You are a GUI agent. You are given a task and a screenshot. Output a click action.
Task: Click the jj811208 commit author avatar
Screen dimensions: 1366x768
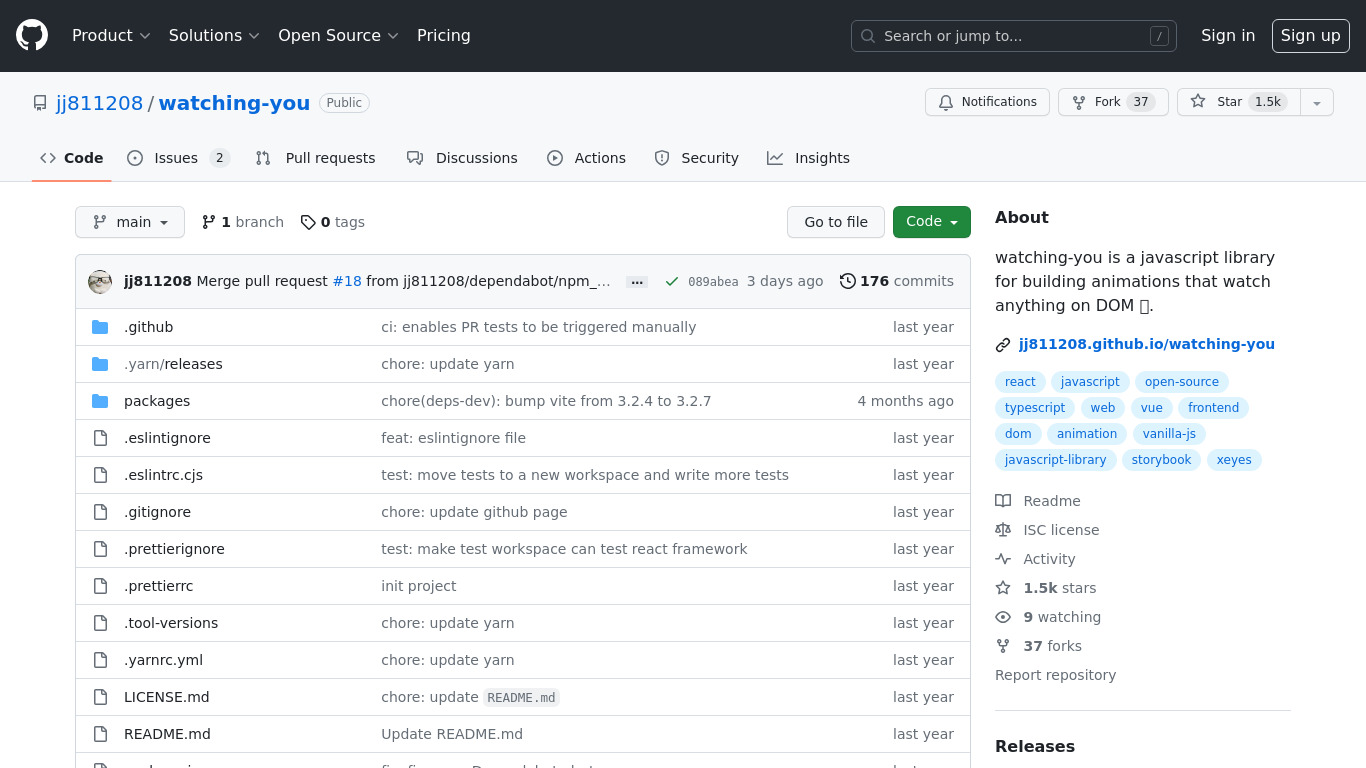[x=100, y=282]
